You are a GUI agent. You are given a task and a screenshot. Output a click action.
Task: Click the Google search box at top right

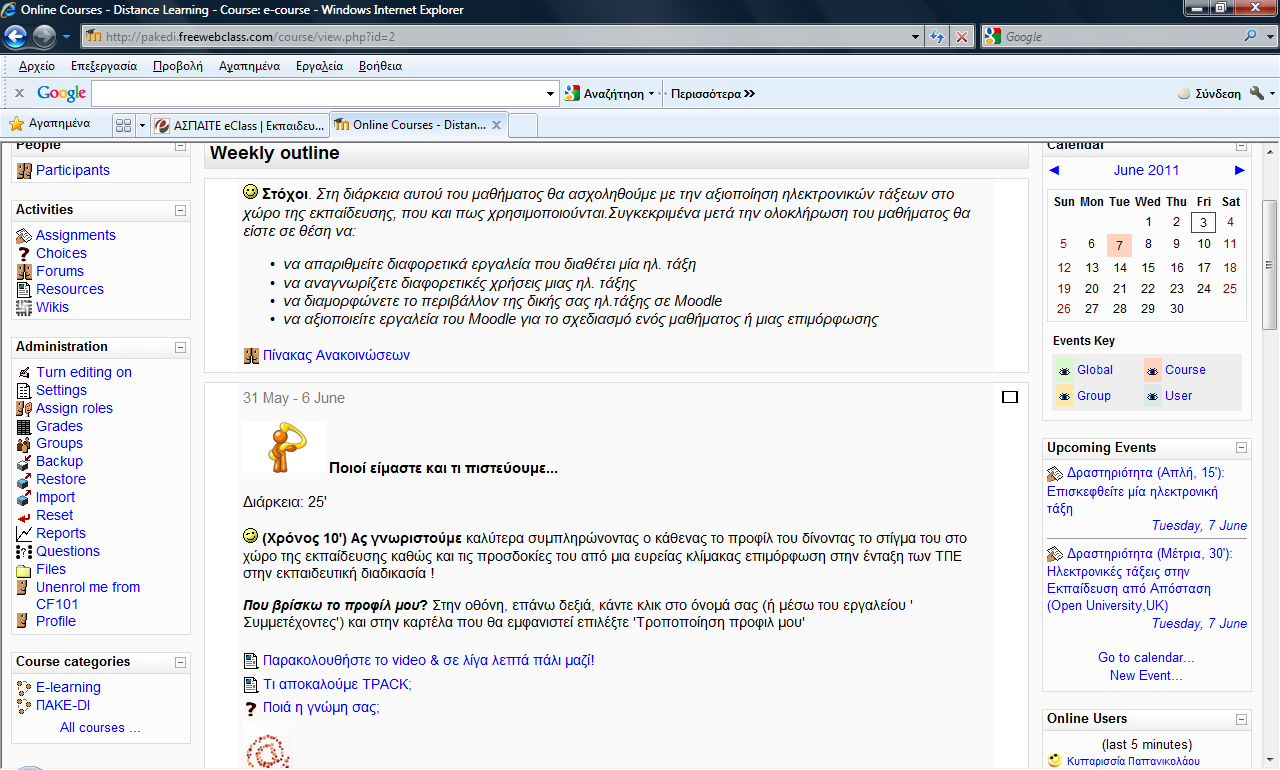(x=1120, y=37)
